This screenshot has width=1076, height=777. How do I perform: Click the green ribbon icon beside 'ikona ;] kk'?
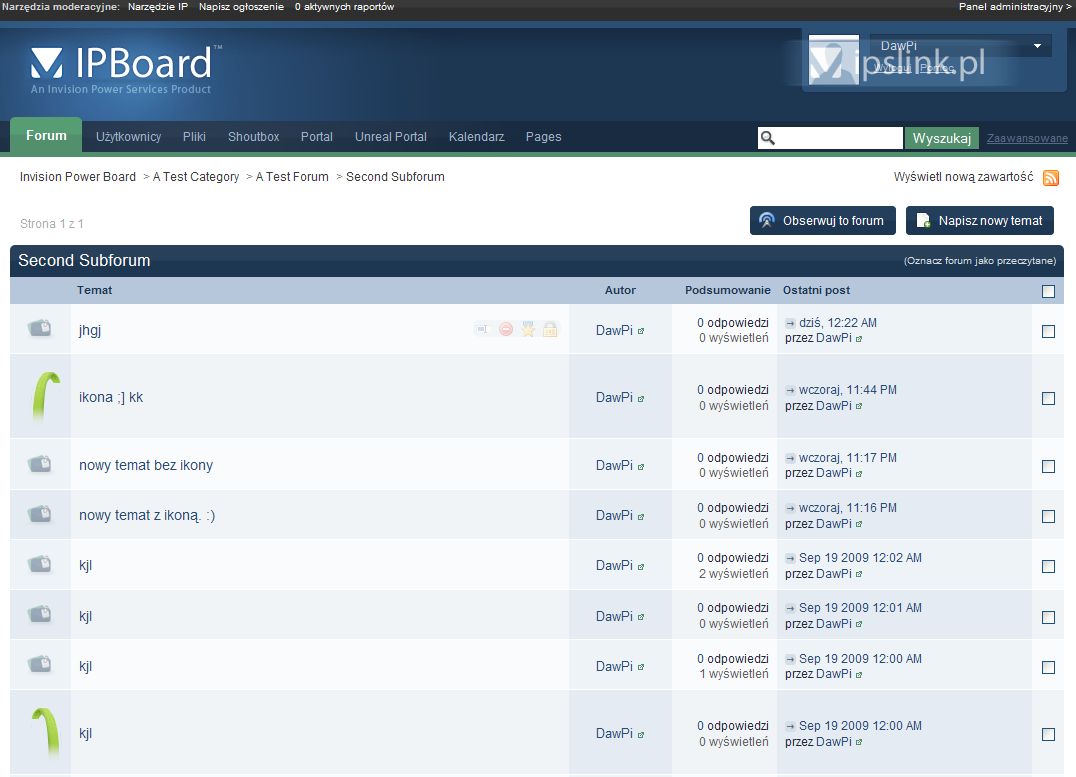(x=40, y=396)
